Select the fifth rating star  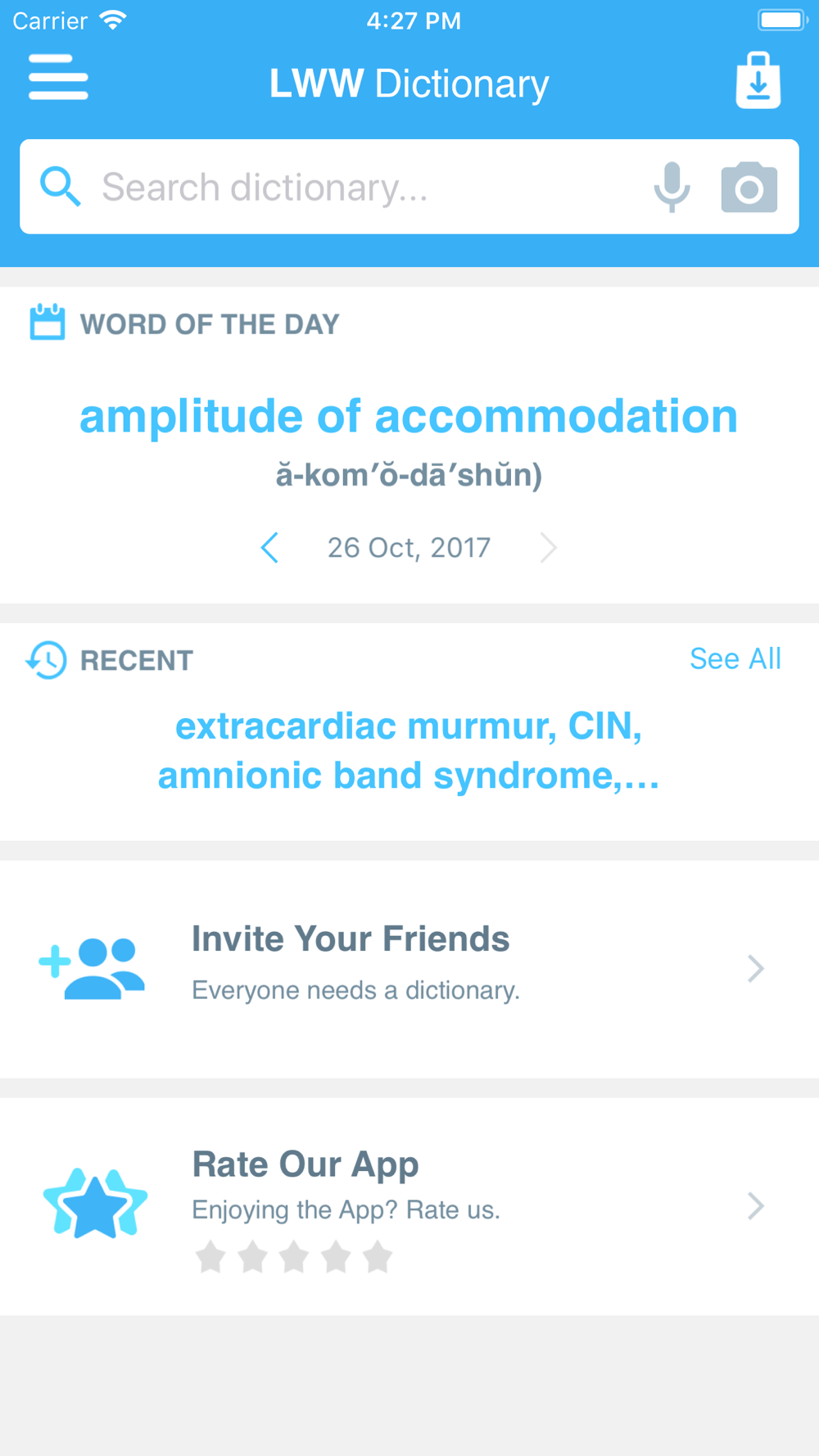(x=378, y=1257)
